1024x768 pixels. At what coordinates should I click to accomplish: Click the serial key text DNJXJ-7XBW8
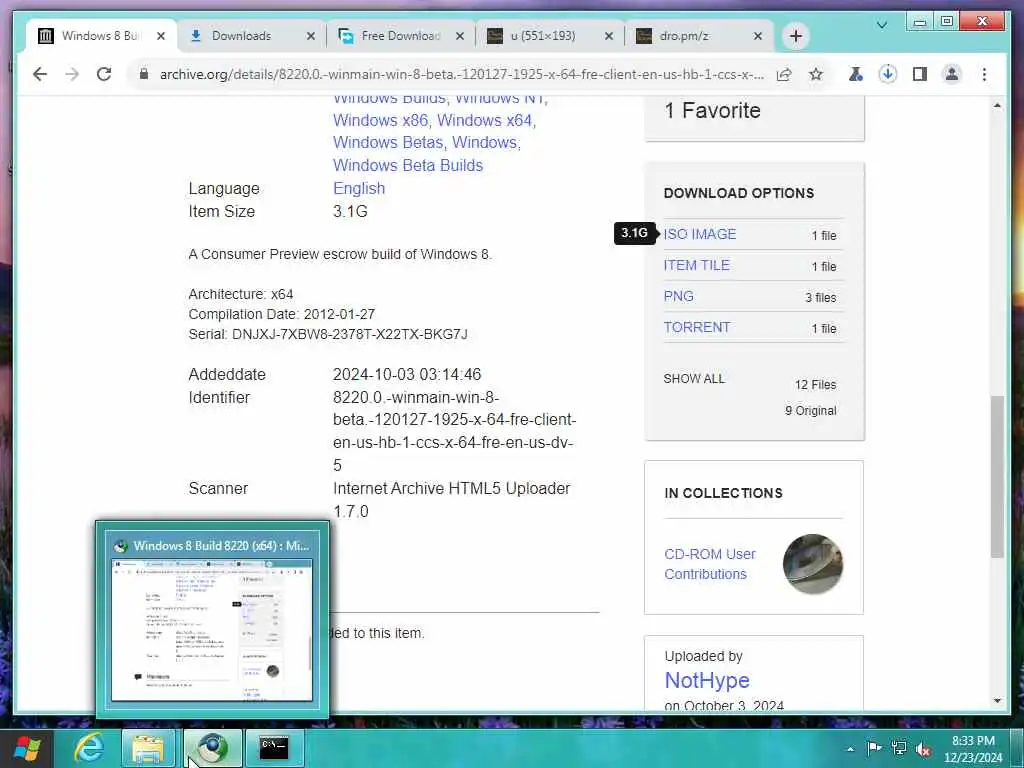pos(349,334)
